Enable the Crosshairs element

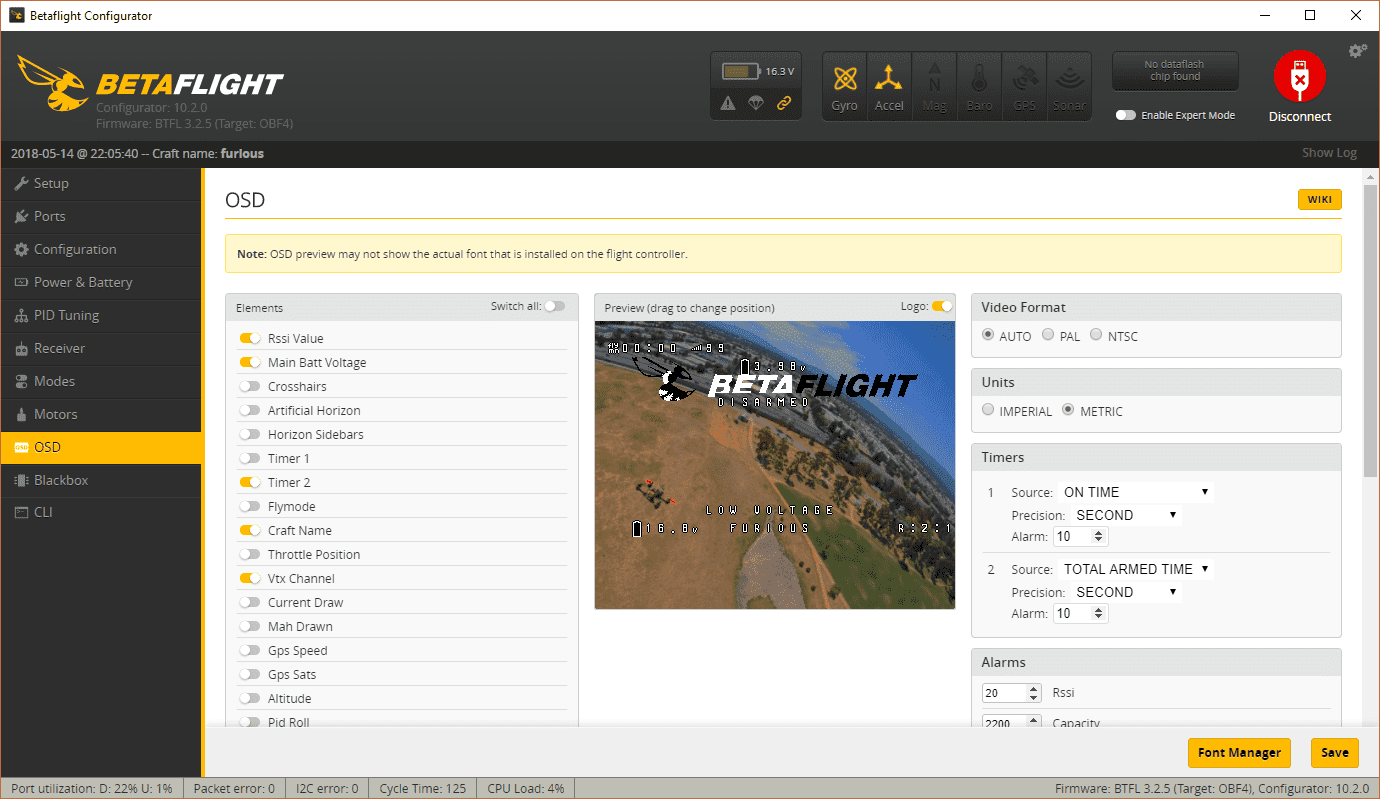[x=250, y=386]
